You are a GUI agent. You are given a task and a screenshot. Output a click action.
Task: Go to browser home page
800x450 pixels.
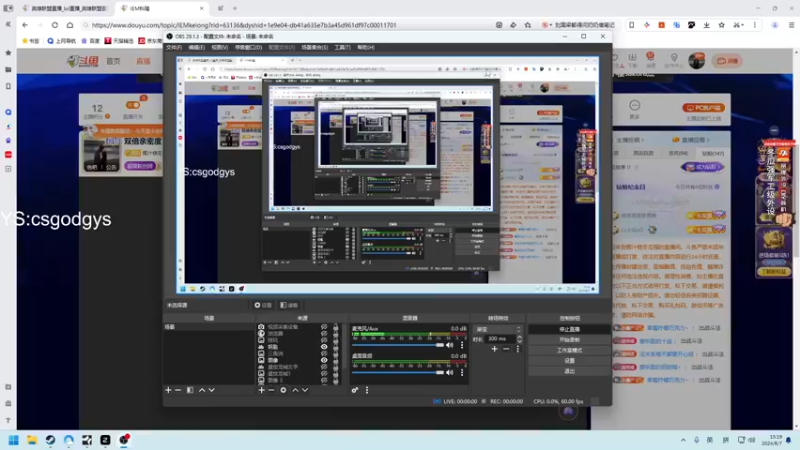(70, 24)
